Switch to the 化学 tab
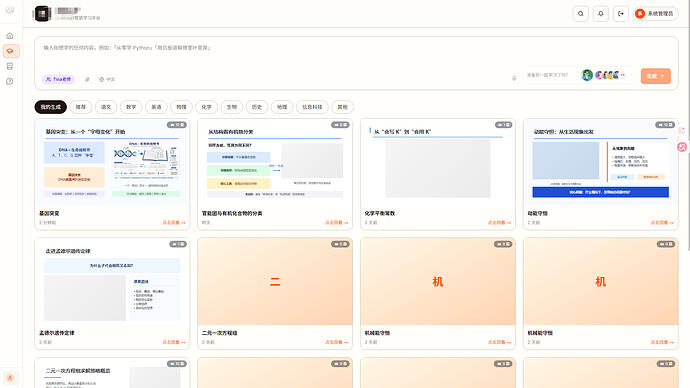690x388 pixels. (x=206, y=107)
